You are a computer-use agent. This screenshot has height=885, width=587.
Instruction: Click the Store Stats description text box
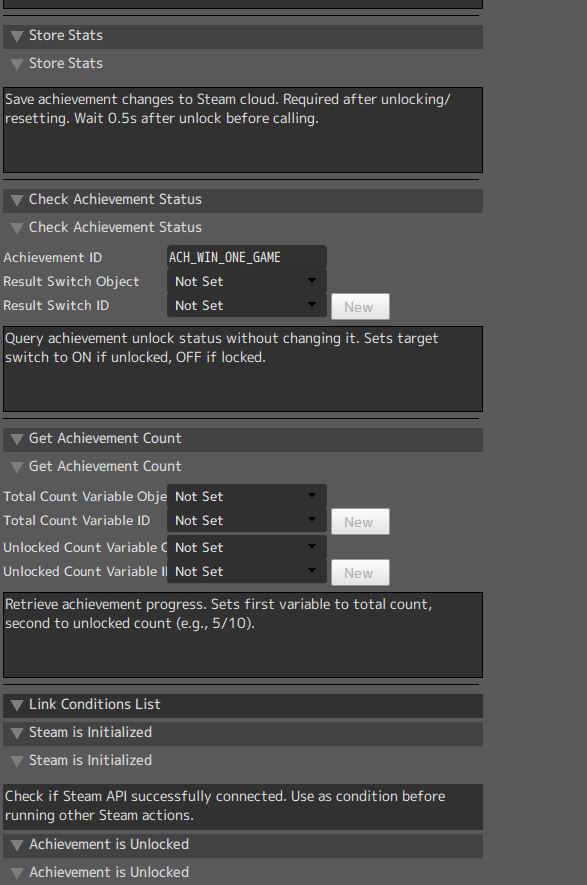[x=243, y=130]
